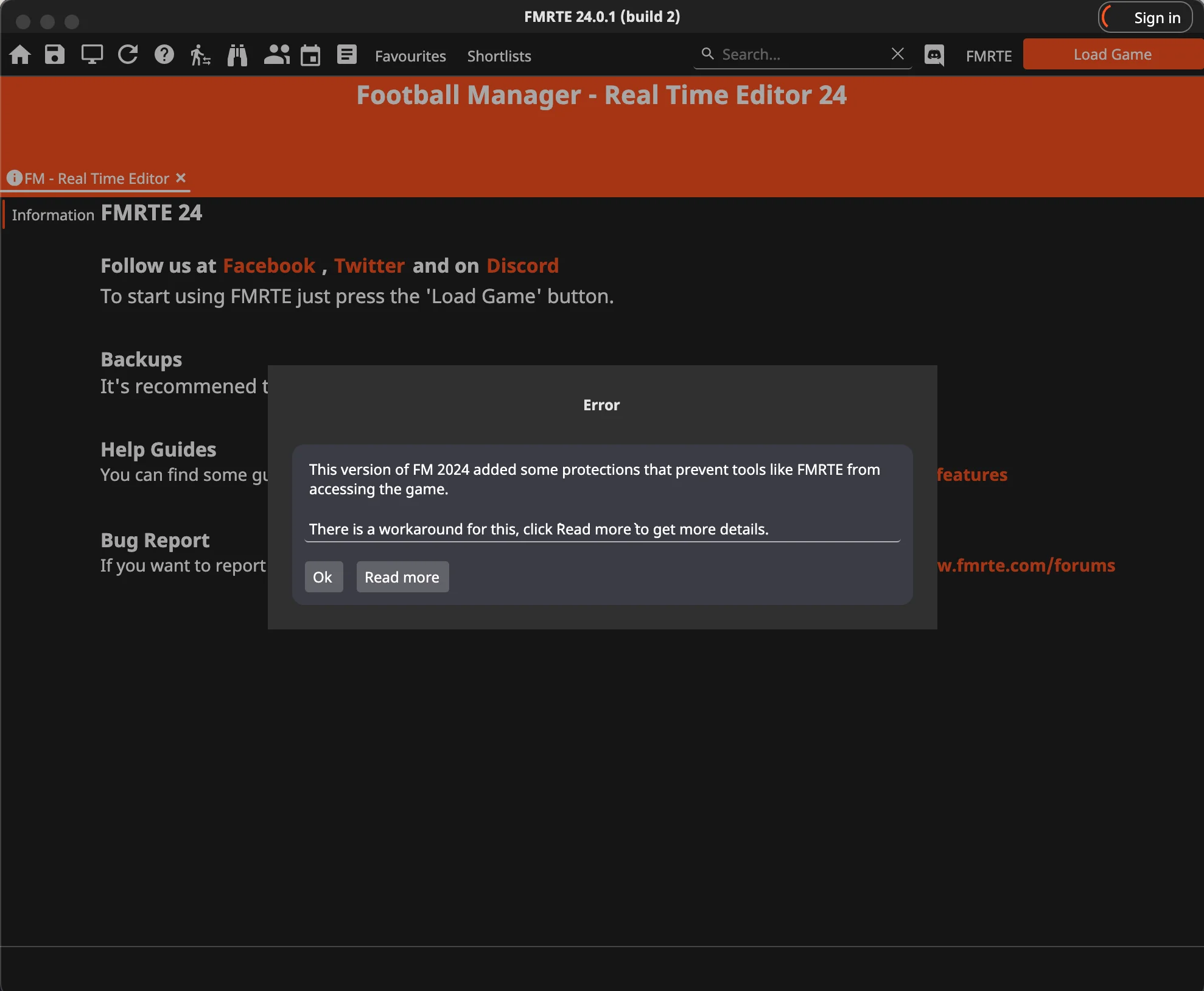This screenshot has height=991, width=1204.
Task: Click the Information sidebar label
Action: [x=53, y=215]
